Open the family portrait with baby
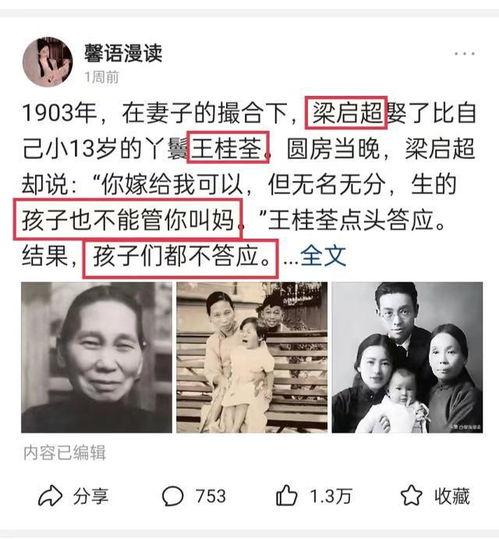 [x=407, y=357]
